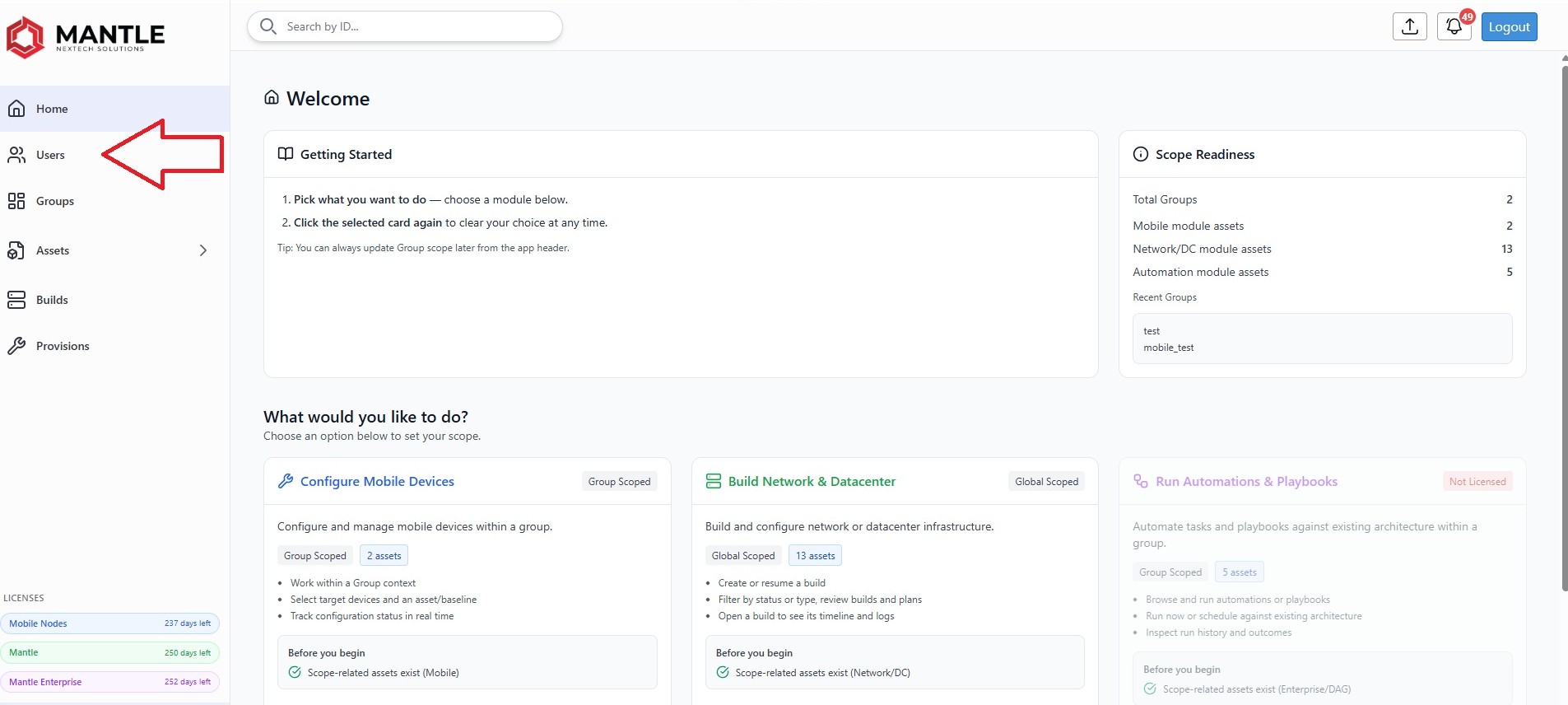Click the Home house icon in sidebar

coord(16,109)
